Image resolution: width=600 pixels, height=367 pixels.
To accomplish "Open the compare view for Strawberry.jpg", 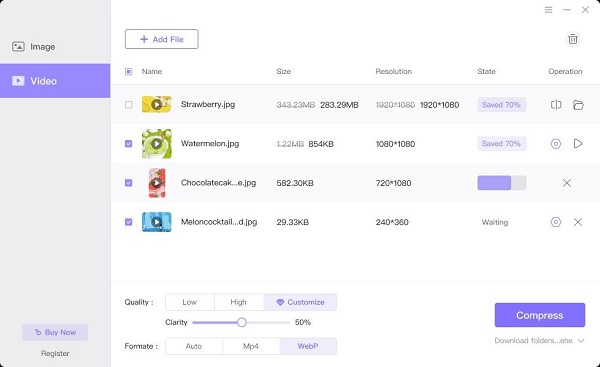I will 556,105.
